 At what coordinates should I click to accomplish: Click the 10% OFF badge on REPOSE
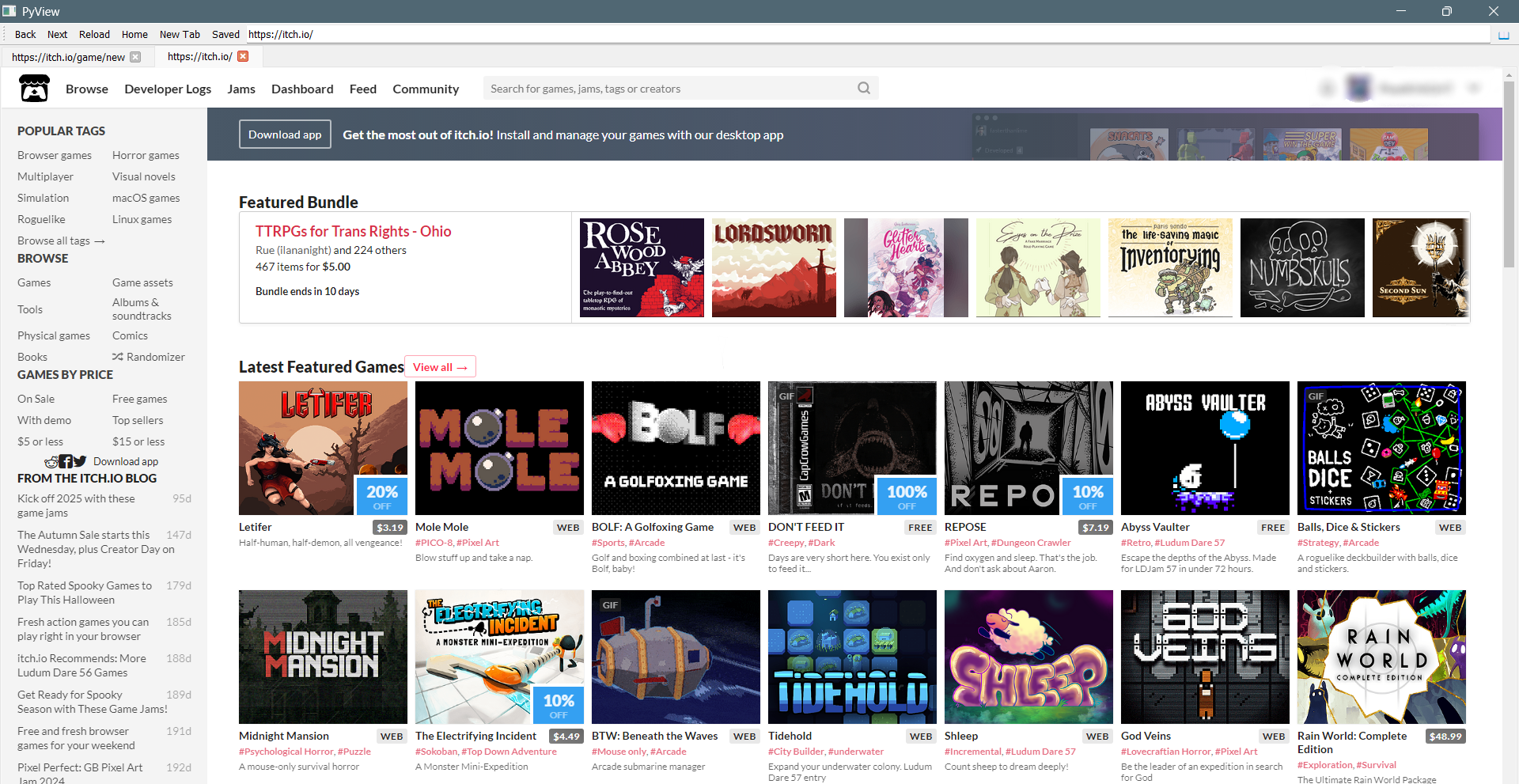(x=1088, y=496)
